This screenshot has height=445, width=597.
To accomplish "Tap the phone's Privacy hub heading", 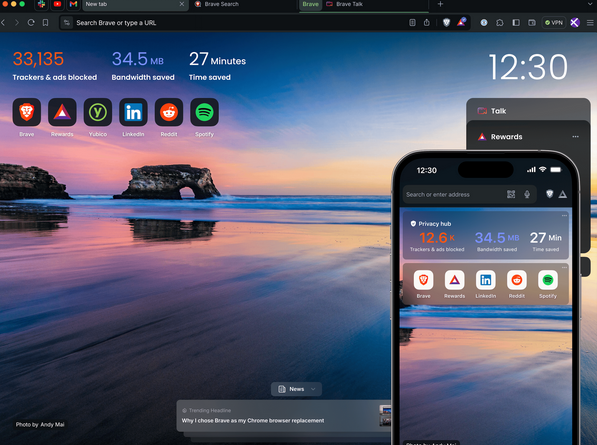I will pos(431,224).
